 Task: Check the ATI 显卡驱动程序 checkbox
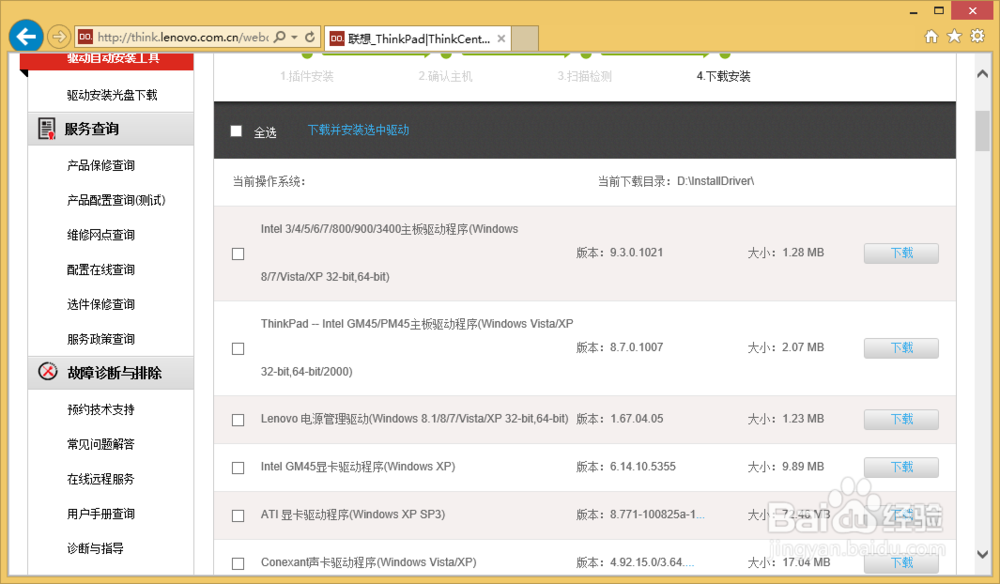[238, 515]
